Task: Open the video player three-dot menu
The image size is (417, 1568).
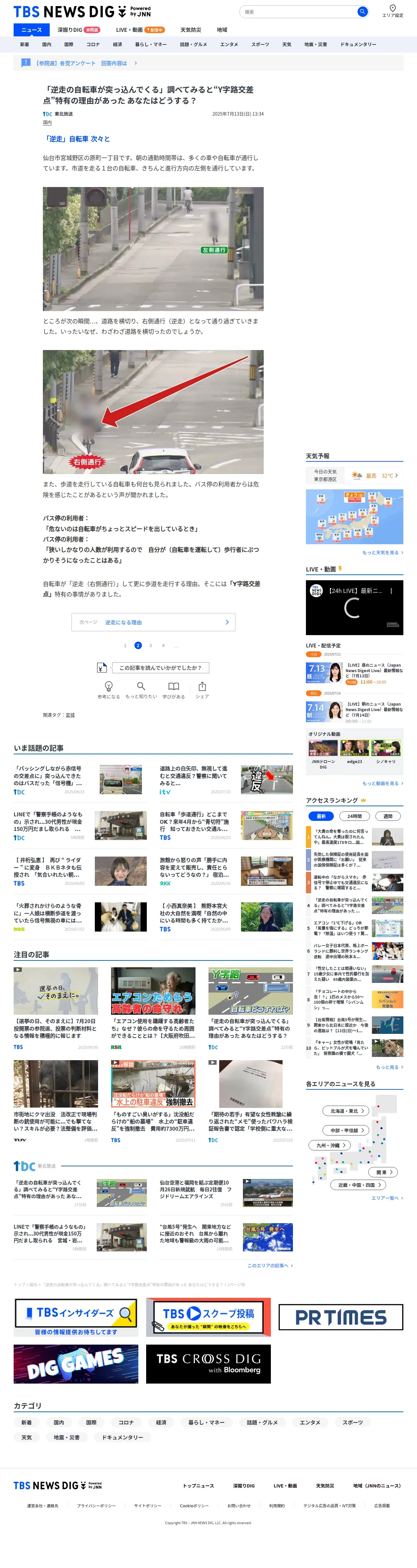Action: tap(391, 590)
